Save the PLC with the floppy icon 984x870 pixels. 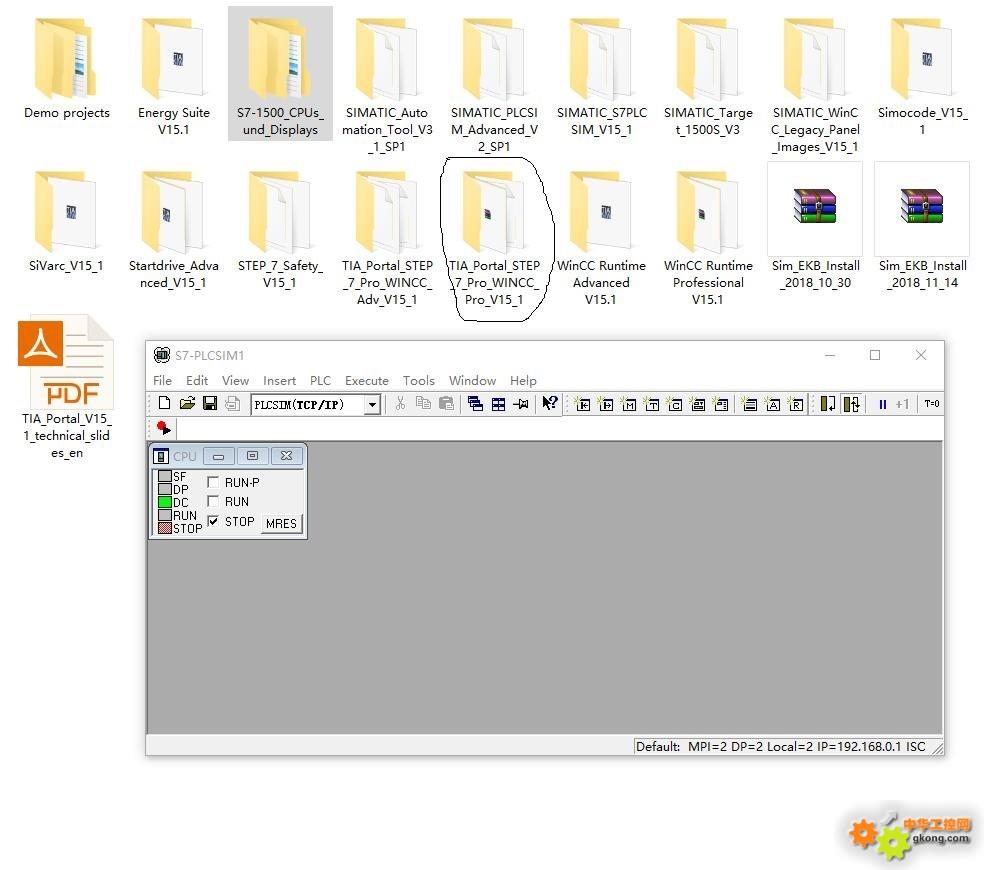[210, 404]
